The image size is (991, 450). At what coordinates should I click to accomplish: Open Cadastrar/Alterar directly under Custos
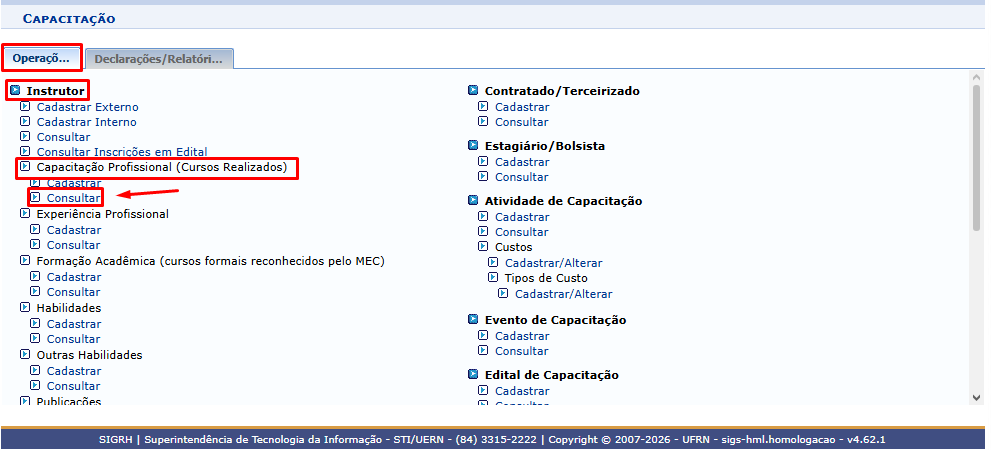[554, 263]
